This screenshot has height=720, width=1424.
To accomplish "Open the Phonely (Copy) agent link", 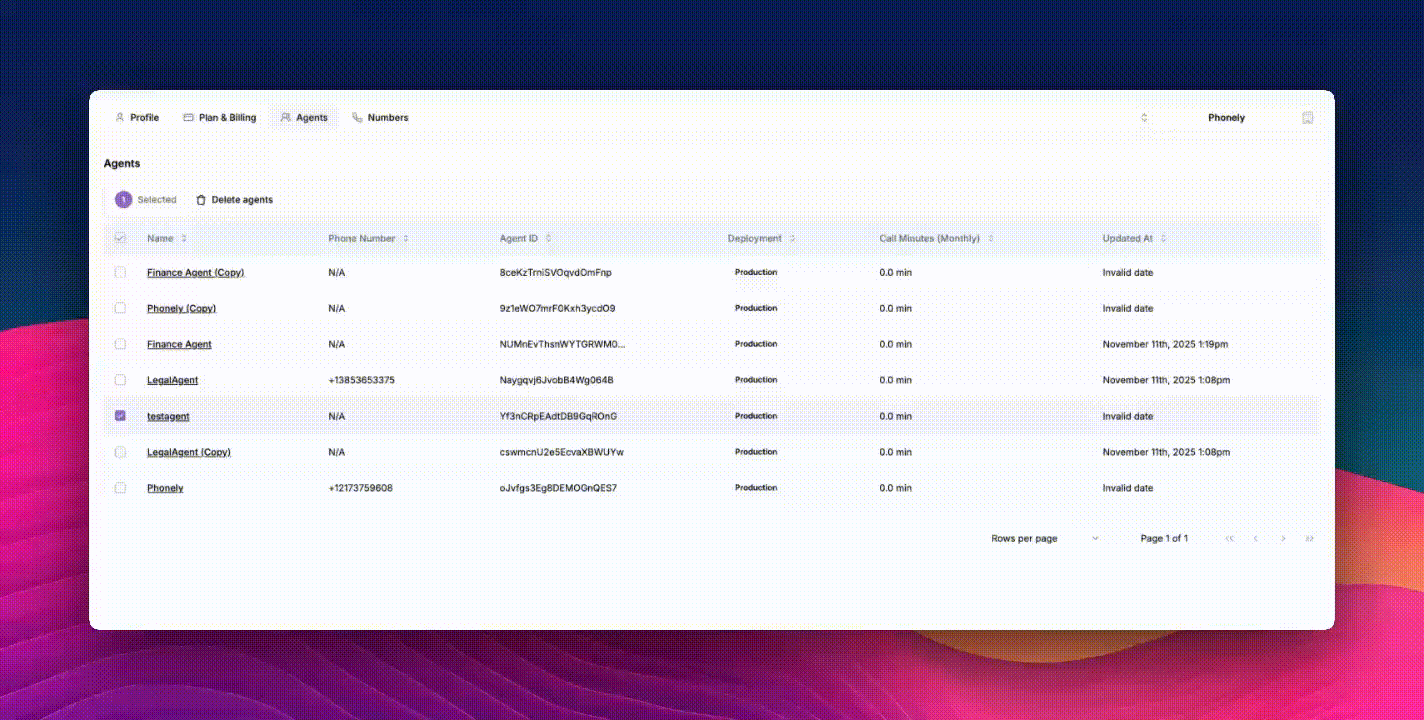I will click(x=181, y=308).
